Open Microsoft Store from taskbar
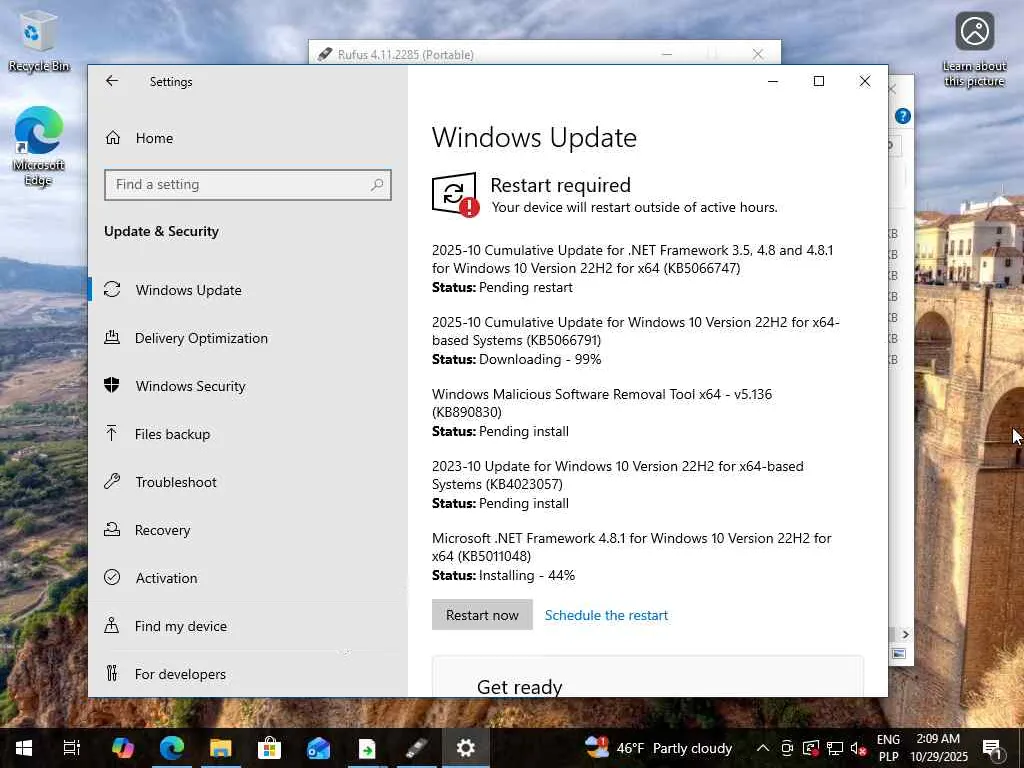1024x768 pixels. click(x=269, y=748)
